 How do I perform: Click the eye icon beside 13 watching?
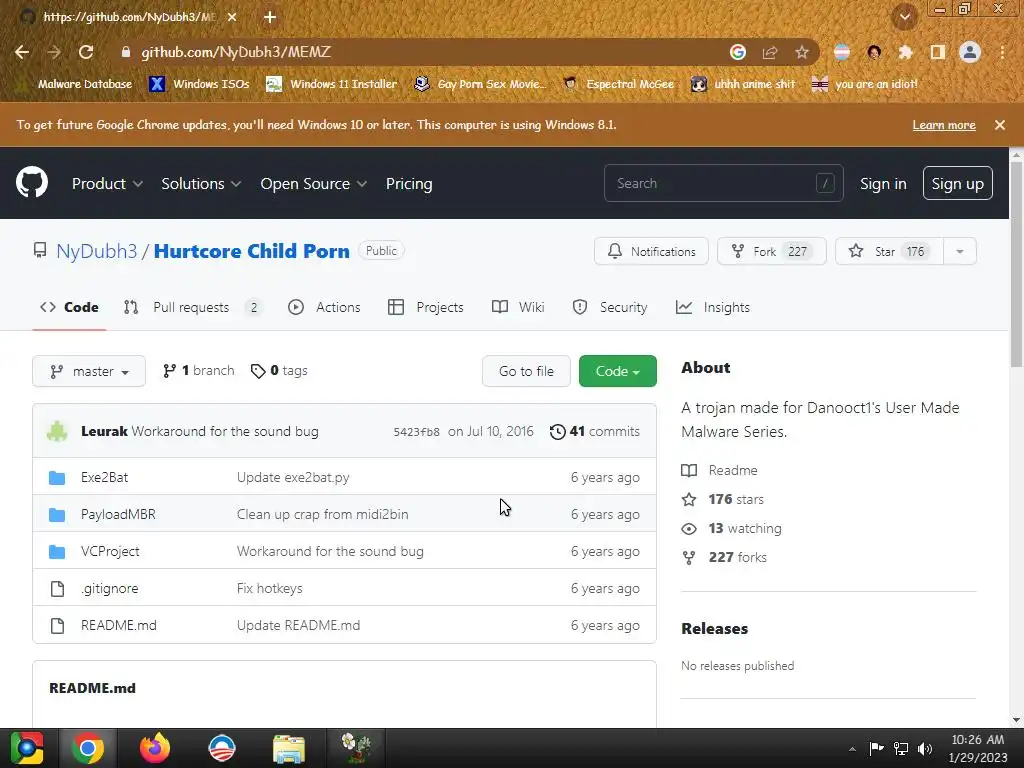(689, 528)
